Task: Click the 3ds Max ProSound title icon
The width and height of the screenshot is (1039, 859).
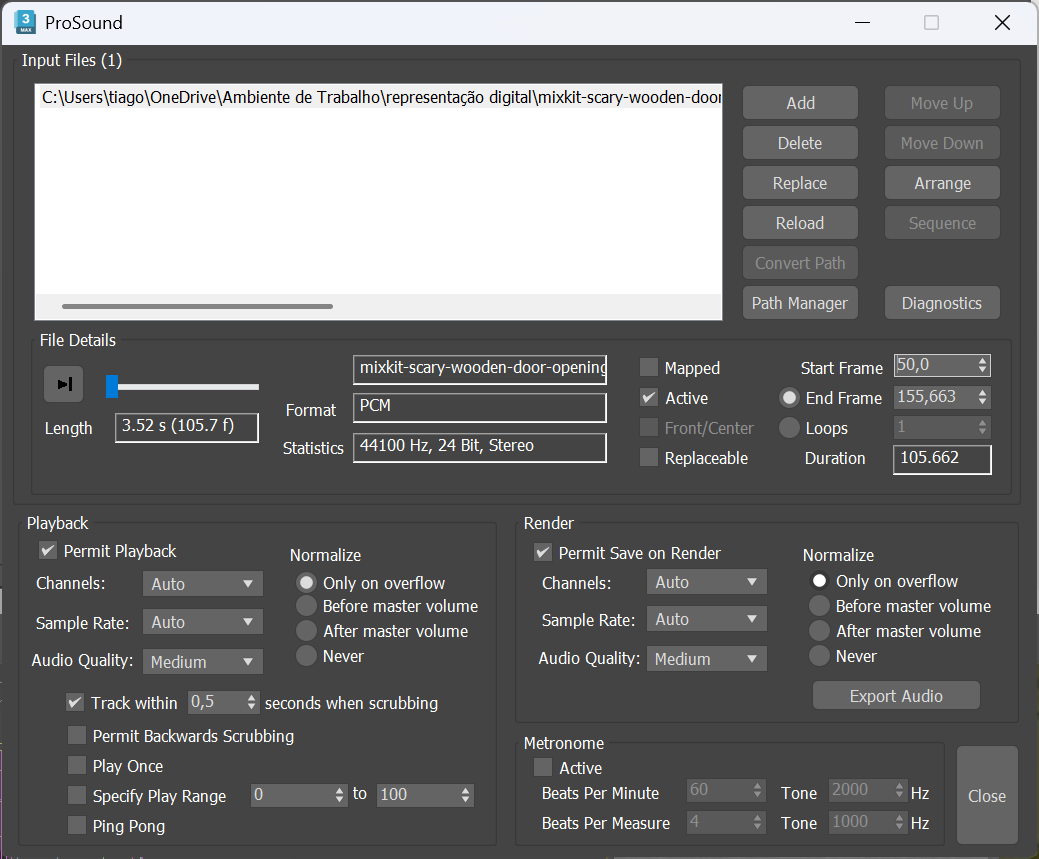Action: tap(26, 22)
